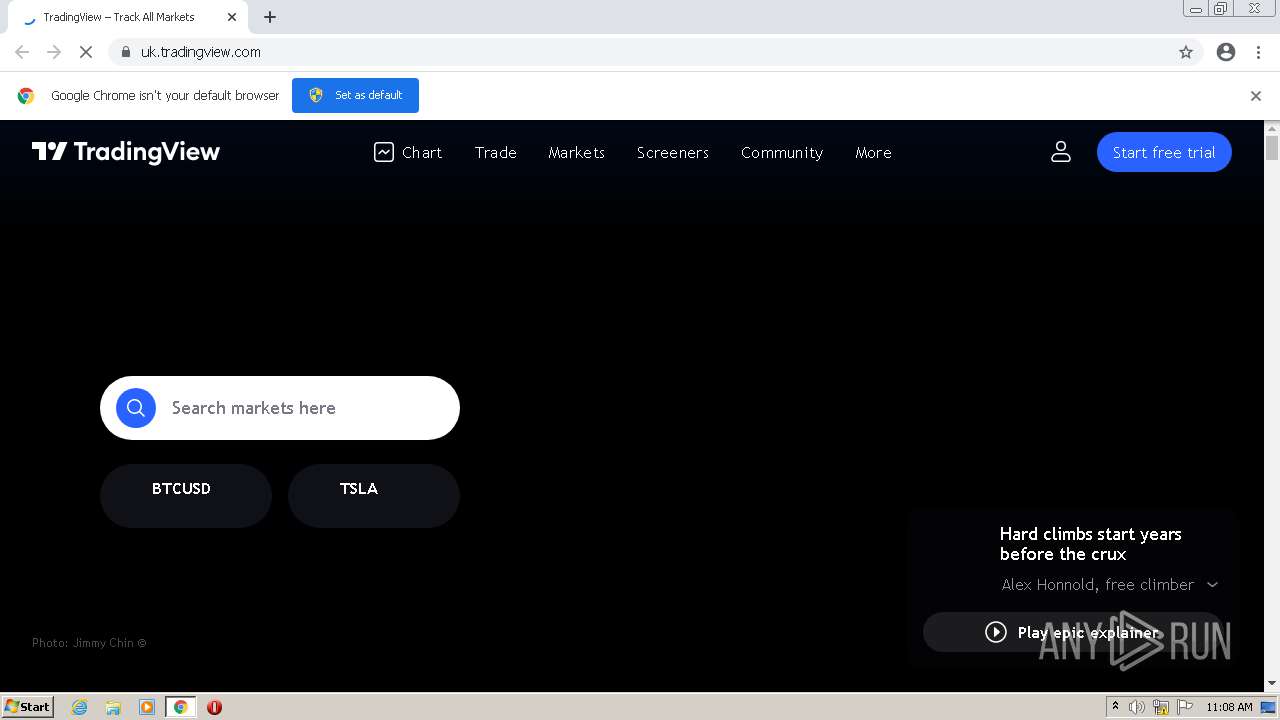Open the Markets menu
The height and width of the screenshot is (720, 1280).
[576, 152]
